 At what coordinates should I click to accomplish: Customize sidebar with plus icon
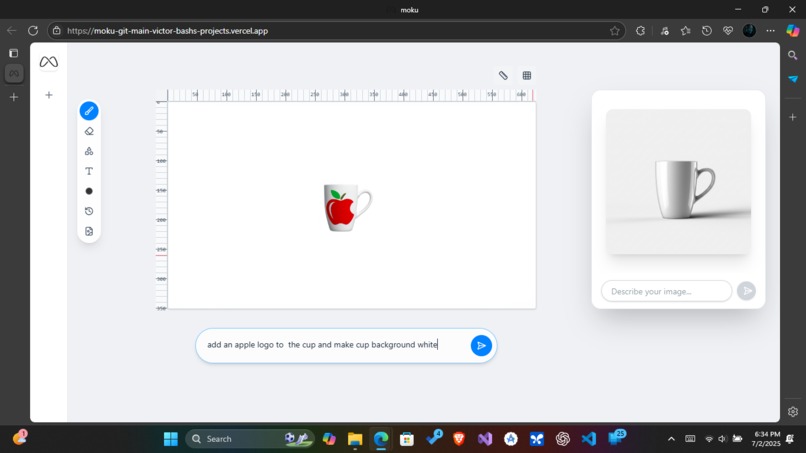click(793, 117)
